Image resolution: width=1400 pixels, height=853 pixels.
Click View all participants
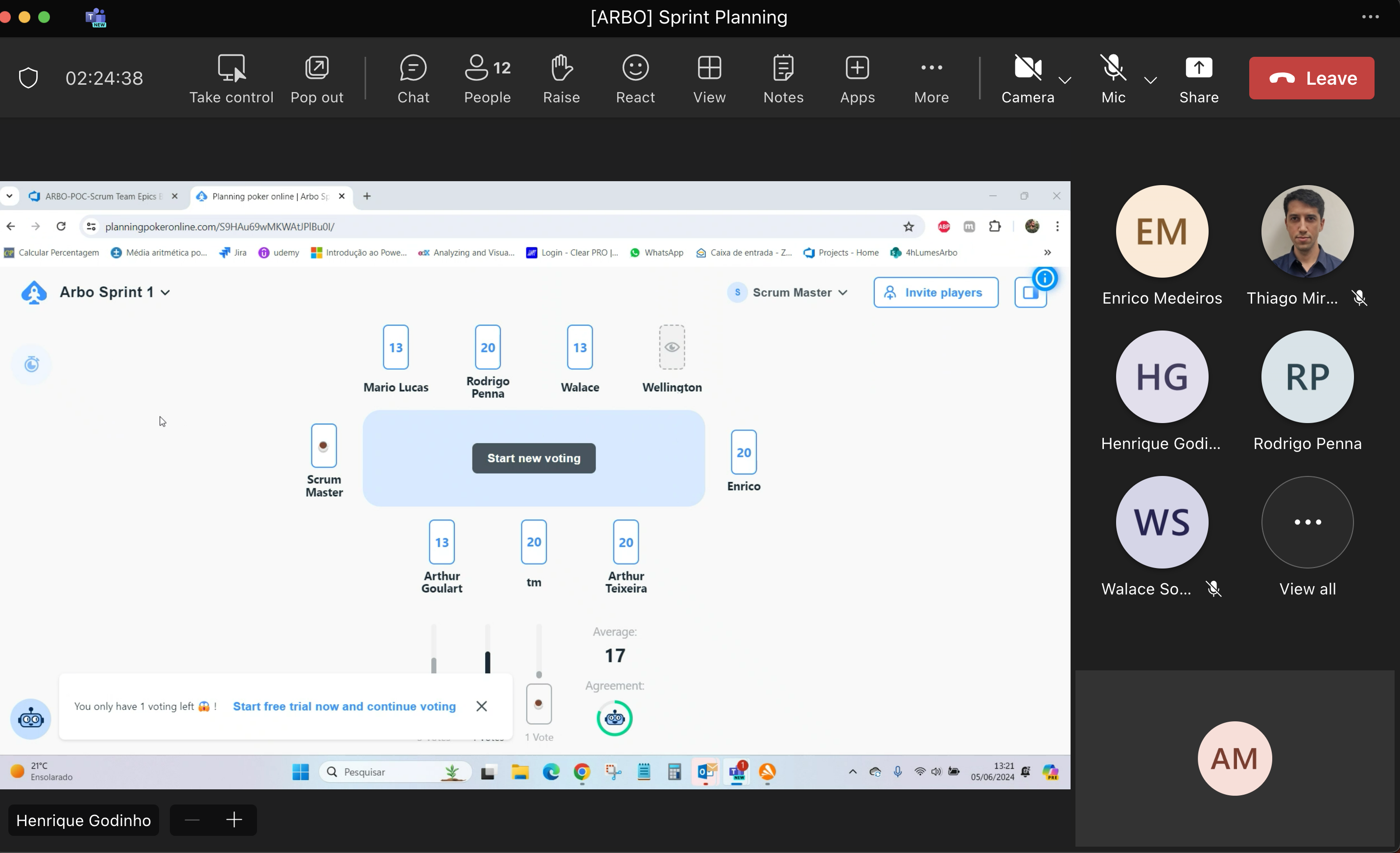(1307, 523)
